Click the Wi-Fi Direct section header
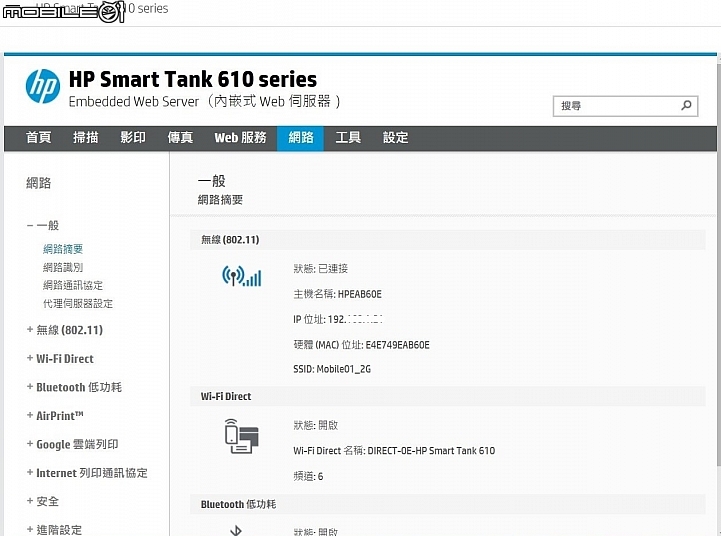 pos(447,396)
